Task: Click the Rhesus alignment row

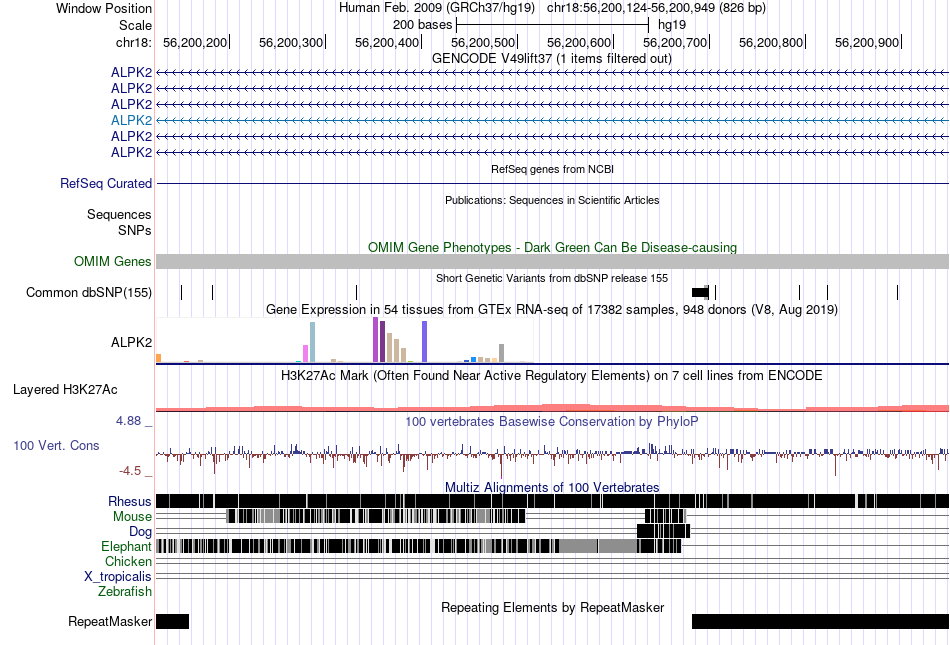Action: pyautogui.click(x=552, y=501)
